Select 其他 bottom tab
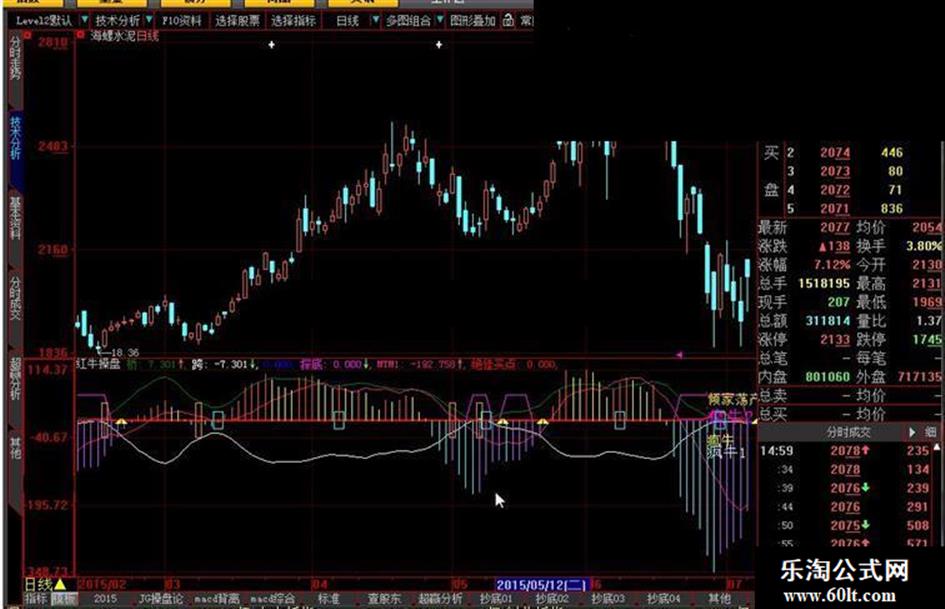945x609 pixels. [x=720, y=599]
